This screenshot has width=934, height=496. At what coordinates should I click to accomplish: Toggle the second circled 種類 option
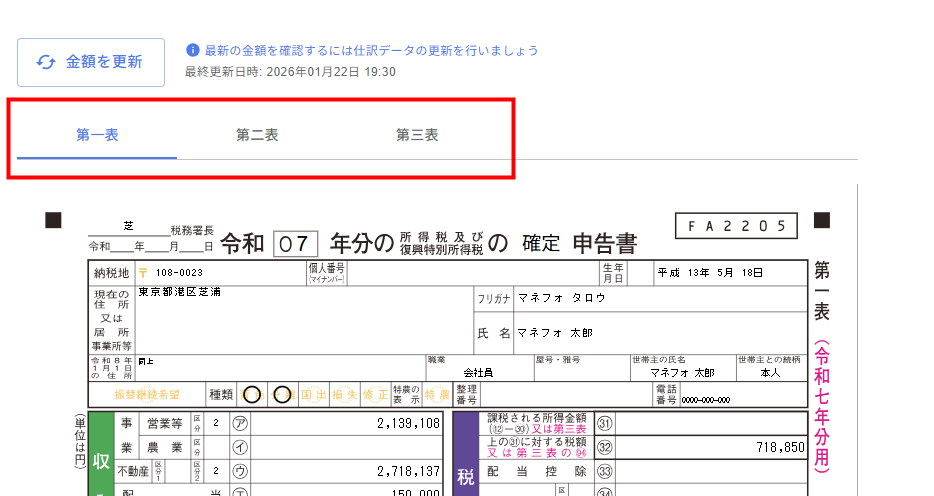pos(284,395)
